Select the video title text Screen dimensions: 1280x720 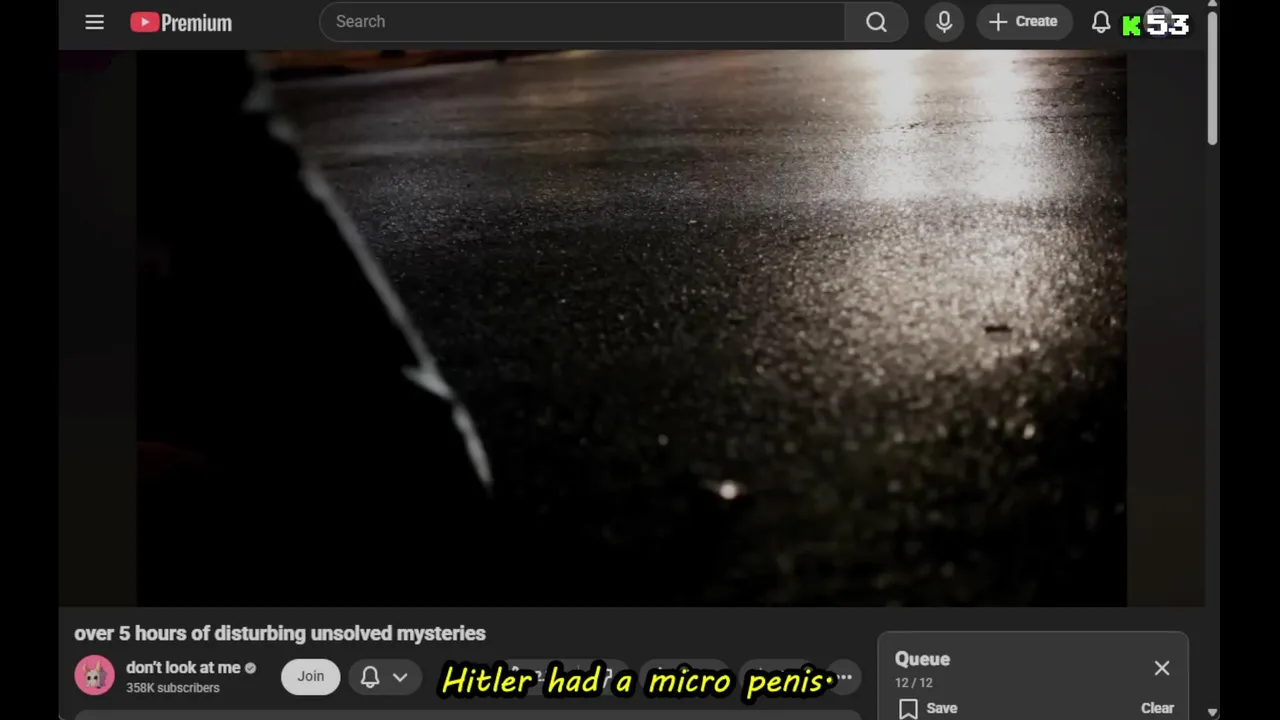coord(280,633)
